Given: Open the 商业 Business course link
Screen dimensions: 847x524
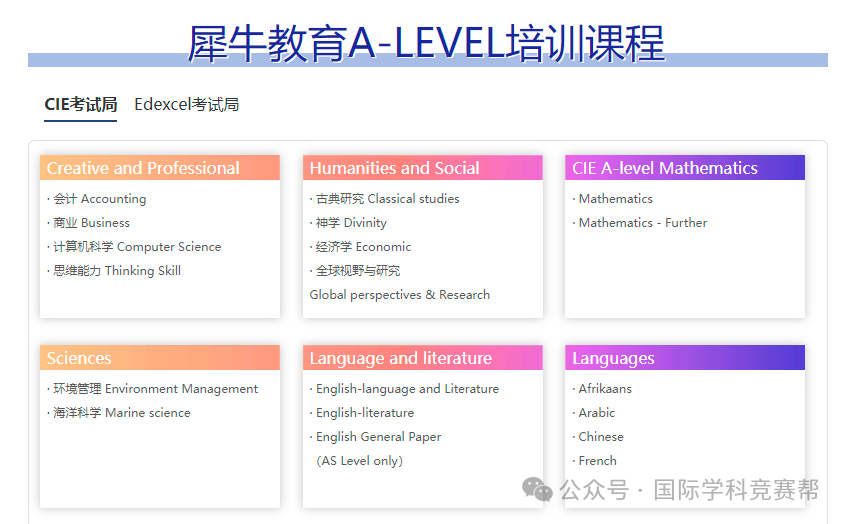Looking at the screenshot, I should 91,223.
